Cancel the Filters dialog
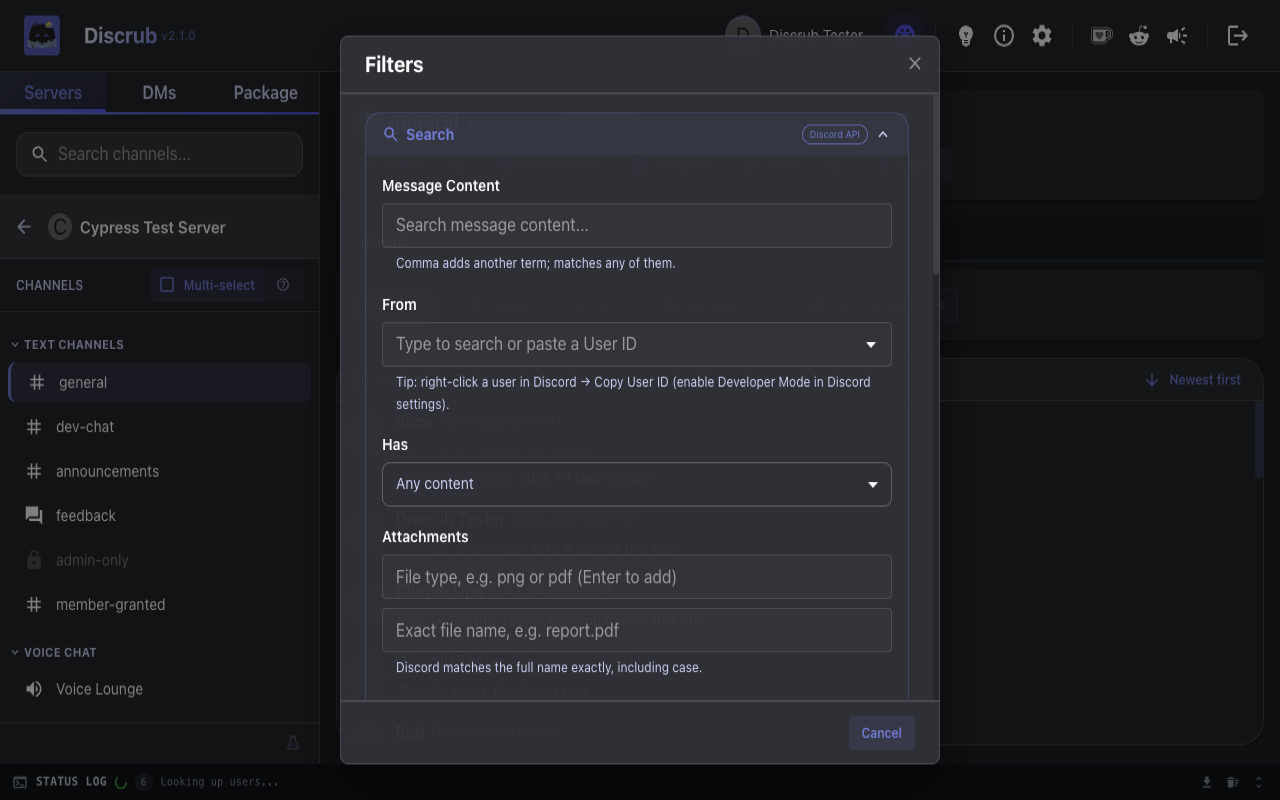This screenshot has height=800, width=1280. click(x=881, y=733)
